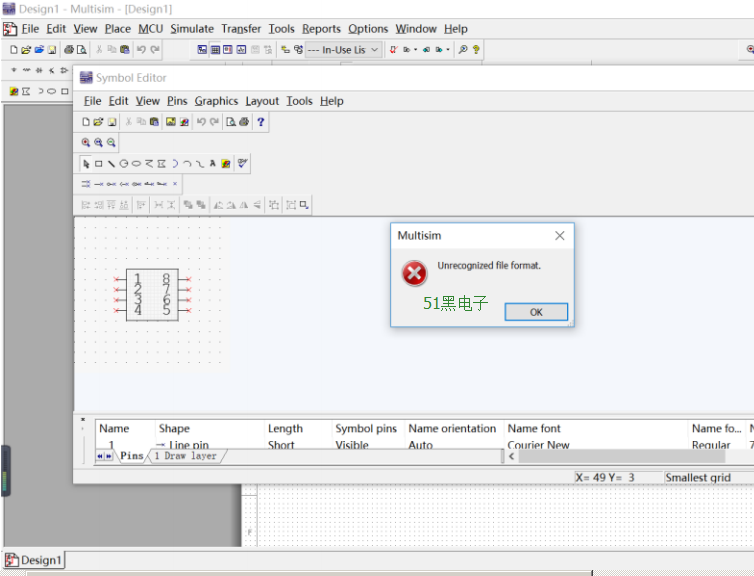Click the first (red) zoom magnifier icon
754x576 pixels.
point(86,143)
